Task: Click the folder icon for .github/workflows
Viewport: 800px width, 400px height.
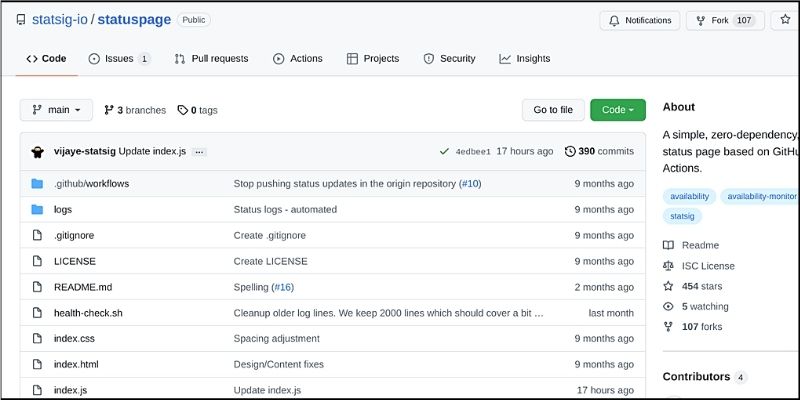Action: pyautogui.click(x=37, y=183)
